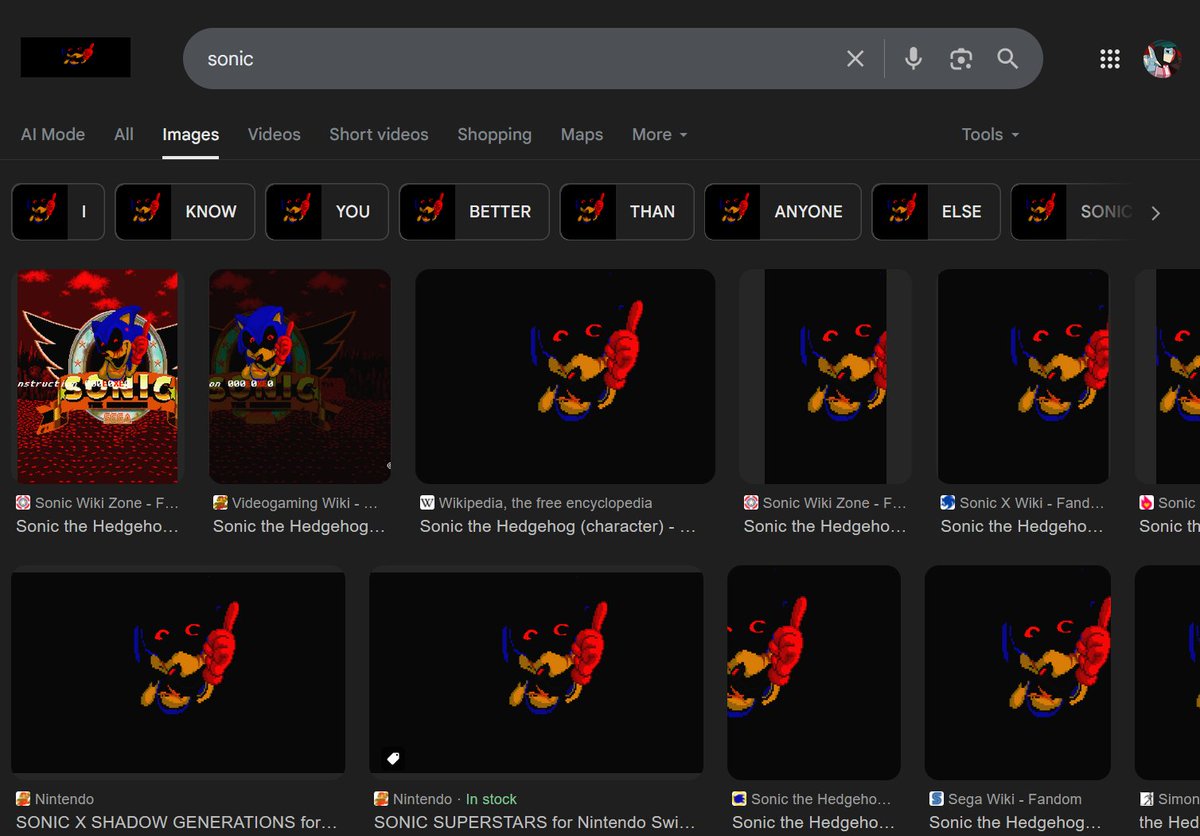The height and width of the screenshot is (836, 1200).
Task: Select the "KNOW" filter chip
Action: 185,212
